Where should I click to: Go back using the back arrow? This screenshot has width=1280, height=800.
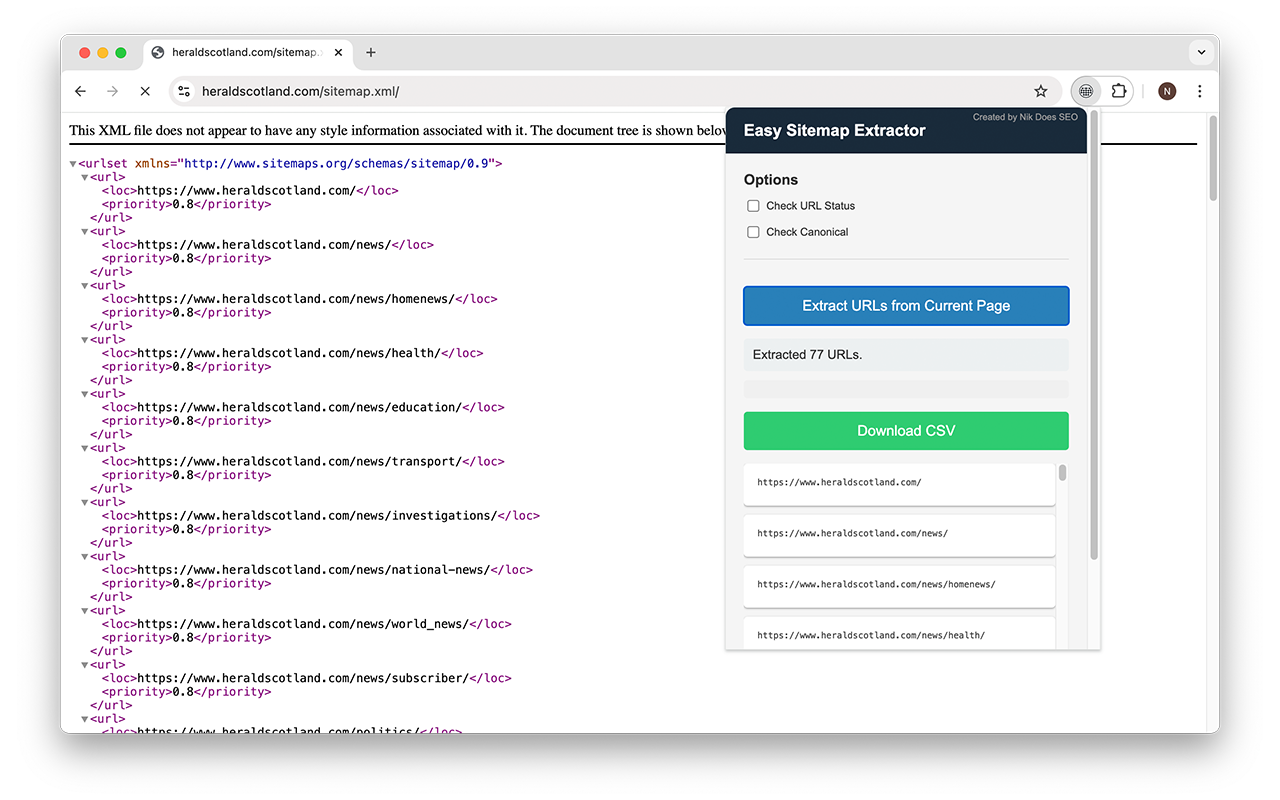tap(80, 91)
